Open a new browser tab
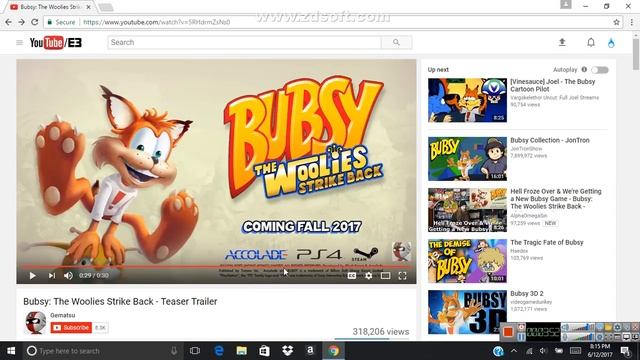The width and height of the screenshot is (640, 360). (x=105, y=7)
